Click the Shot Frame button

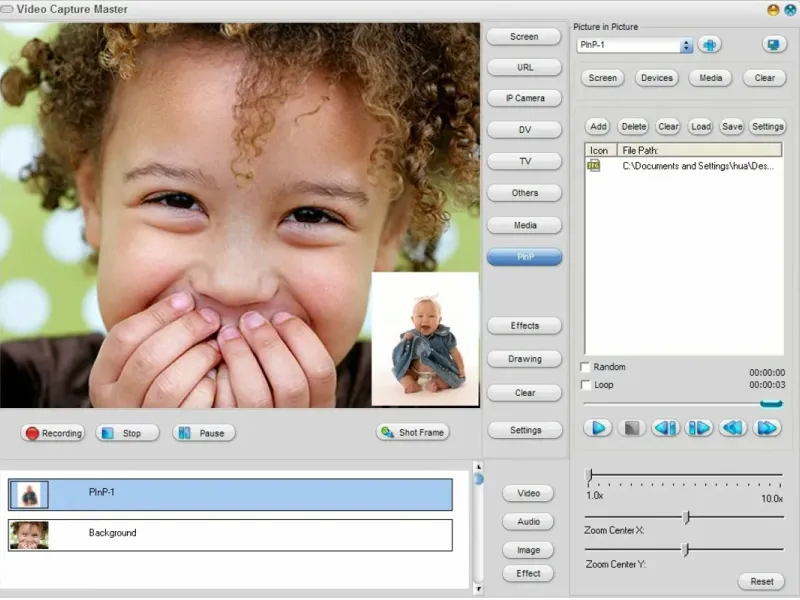tap(413, 432)
